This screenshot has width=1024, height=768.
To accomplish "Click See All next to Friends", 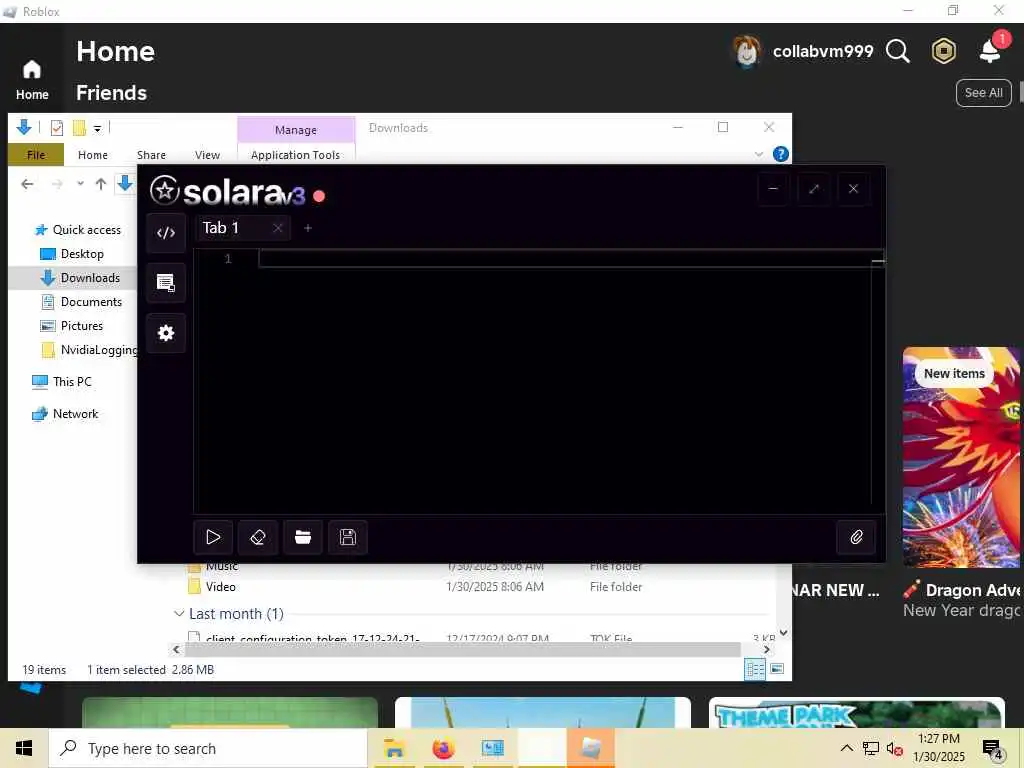I will pos(984,93).
